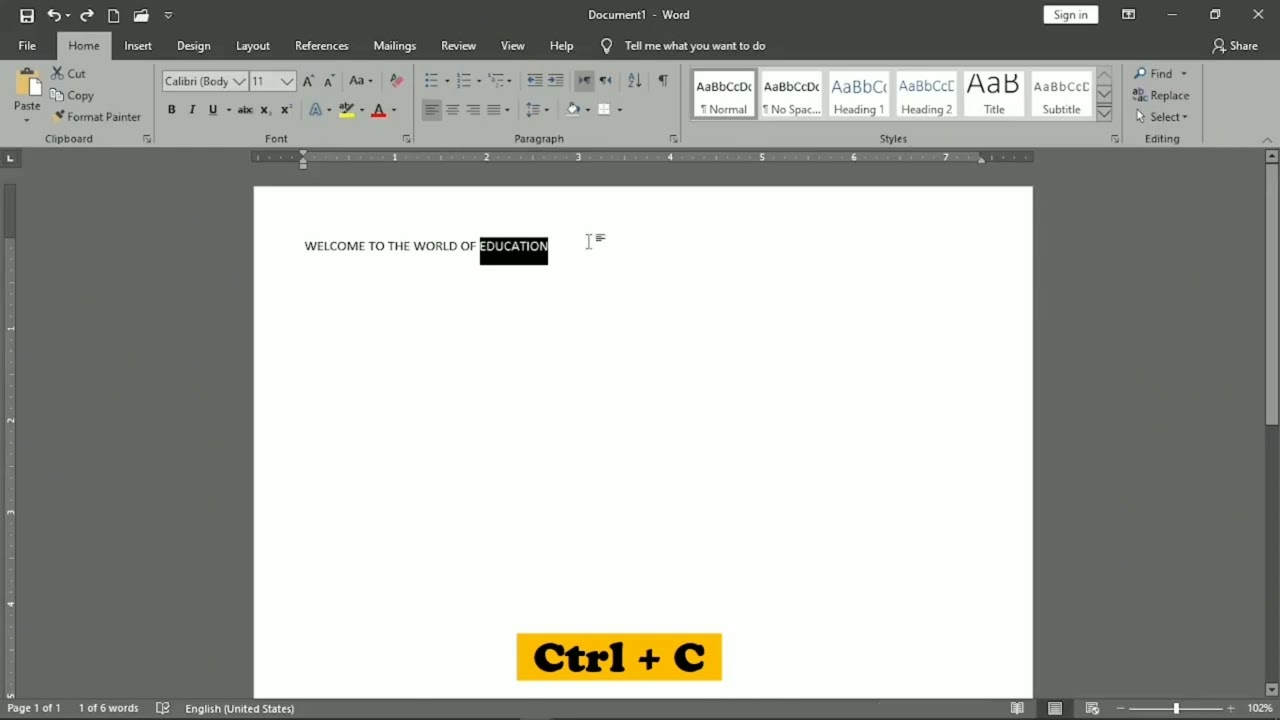
Task: Open a file with the folder icon
Action: [x=141, y=15]
